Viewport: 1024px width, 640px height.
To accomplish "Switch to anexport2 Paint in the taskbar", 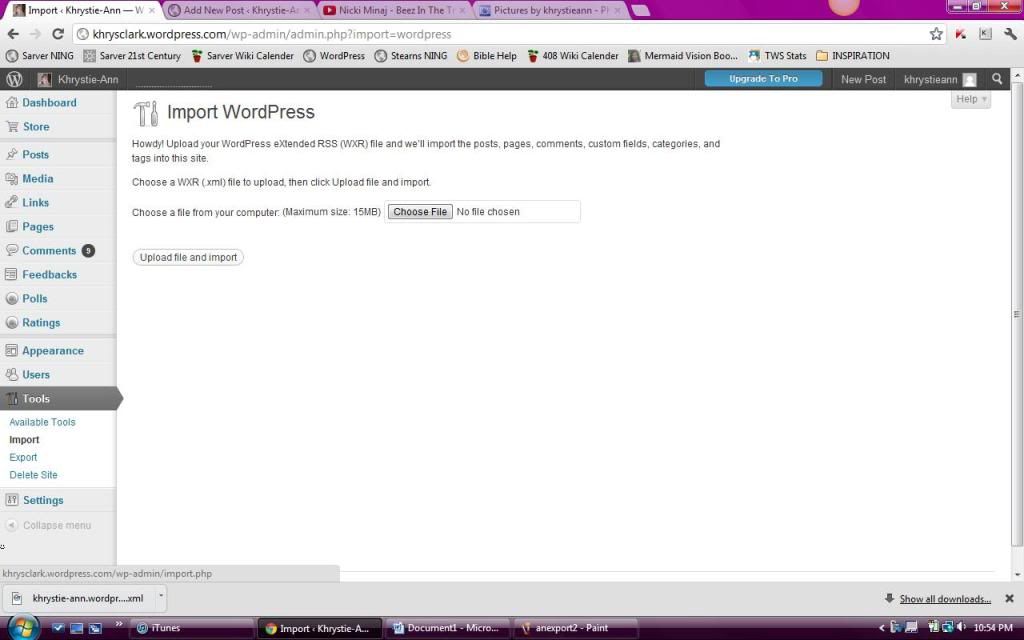I will click(576, 628).
